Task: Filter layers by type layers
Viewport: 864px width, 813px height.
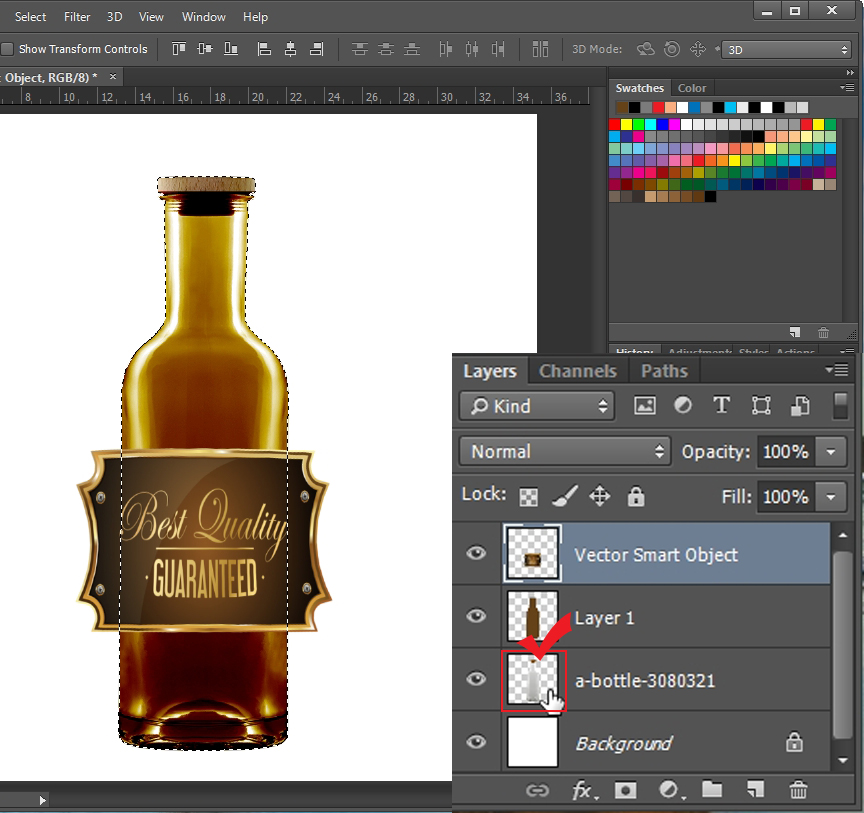Action: (x=722, y=406)
